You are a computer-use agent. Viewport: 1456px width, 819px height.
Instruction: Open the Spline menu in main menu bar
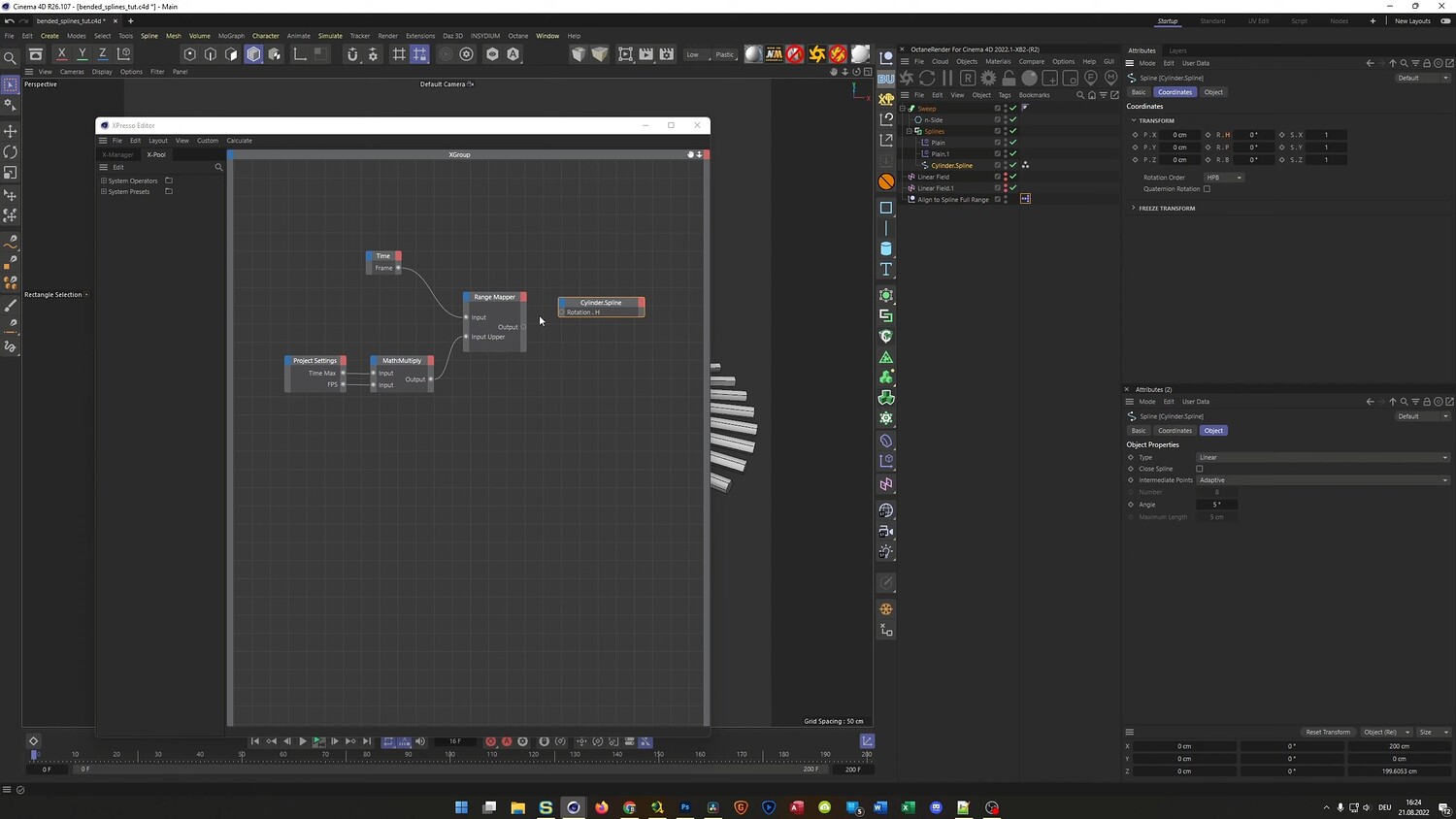coord(149,36)
